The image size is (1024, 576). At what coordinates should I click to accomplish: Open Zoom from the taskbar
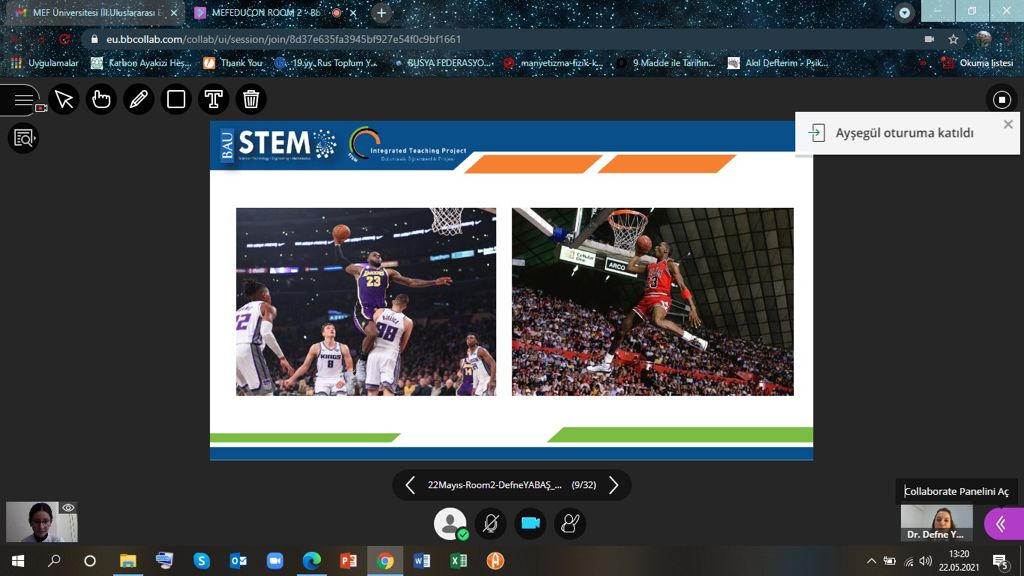click(x=275, y=561)
